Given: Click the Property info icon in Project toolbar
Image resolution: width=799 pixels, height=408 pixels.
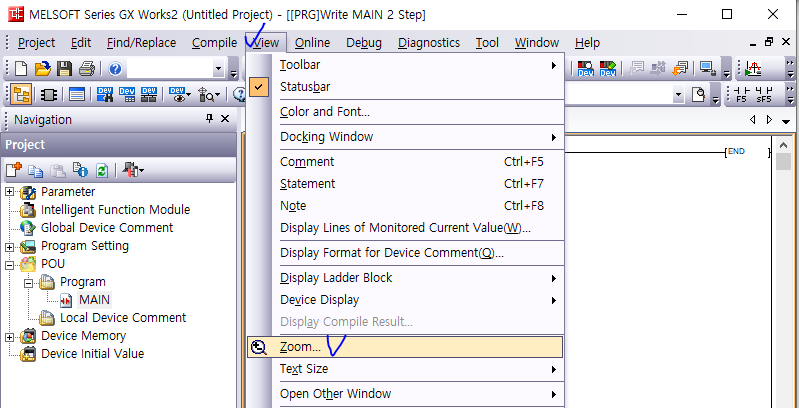Looking at the screenshot, I should 80,170.
